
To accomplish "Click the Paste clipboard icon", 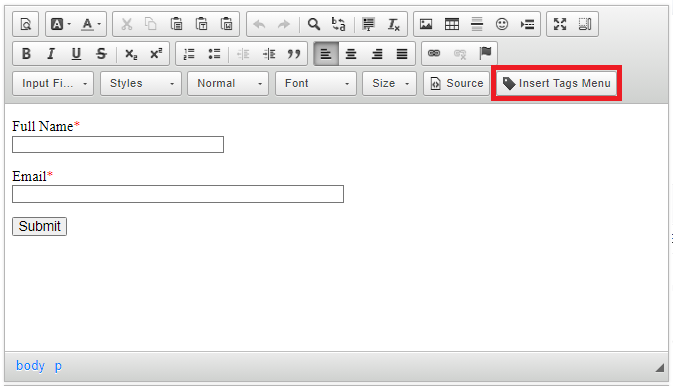I will point(176,24).
